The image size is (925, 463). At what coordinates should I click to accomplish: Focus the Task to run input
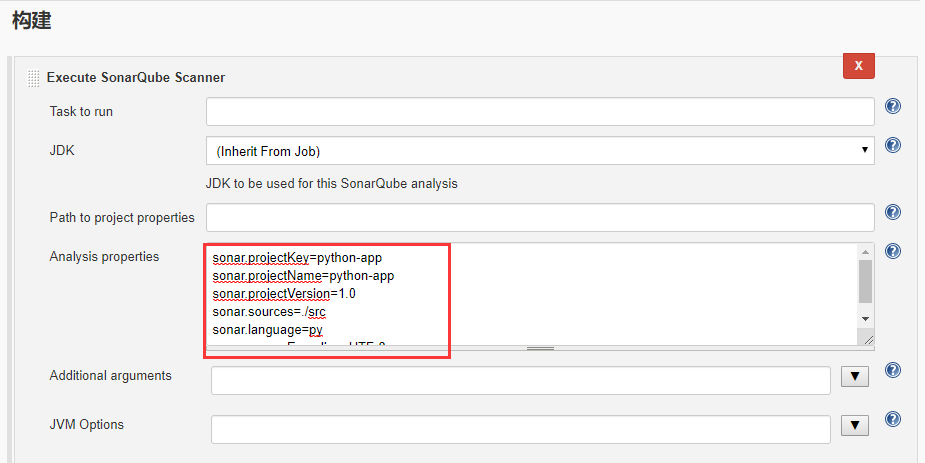coord(540,111)
